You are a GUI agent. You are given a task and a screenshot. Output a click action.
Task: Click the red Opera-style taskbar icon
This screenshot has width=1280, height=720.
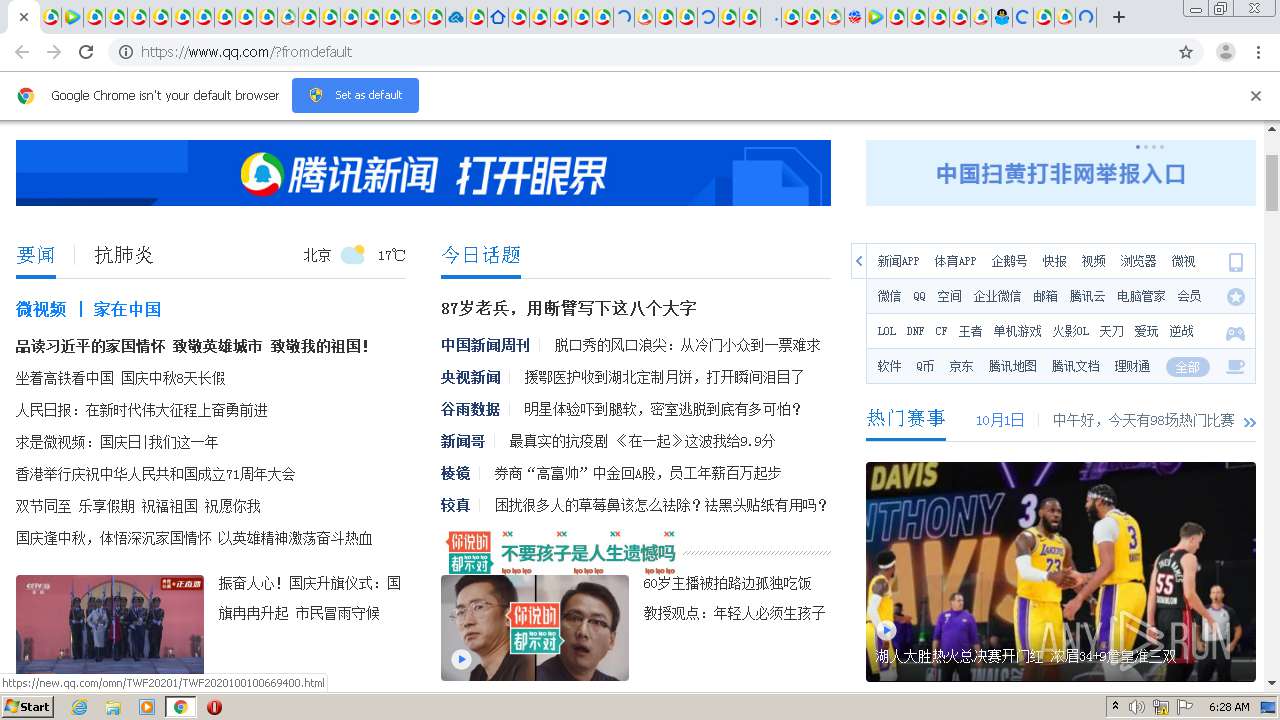pos(214,707)
